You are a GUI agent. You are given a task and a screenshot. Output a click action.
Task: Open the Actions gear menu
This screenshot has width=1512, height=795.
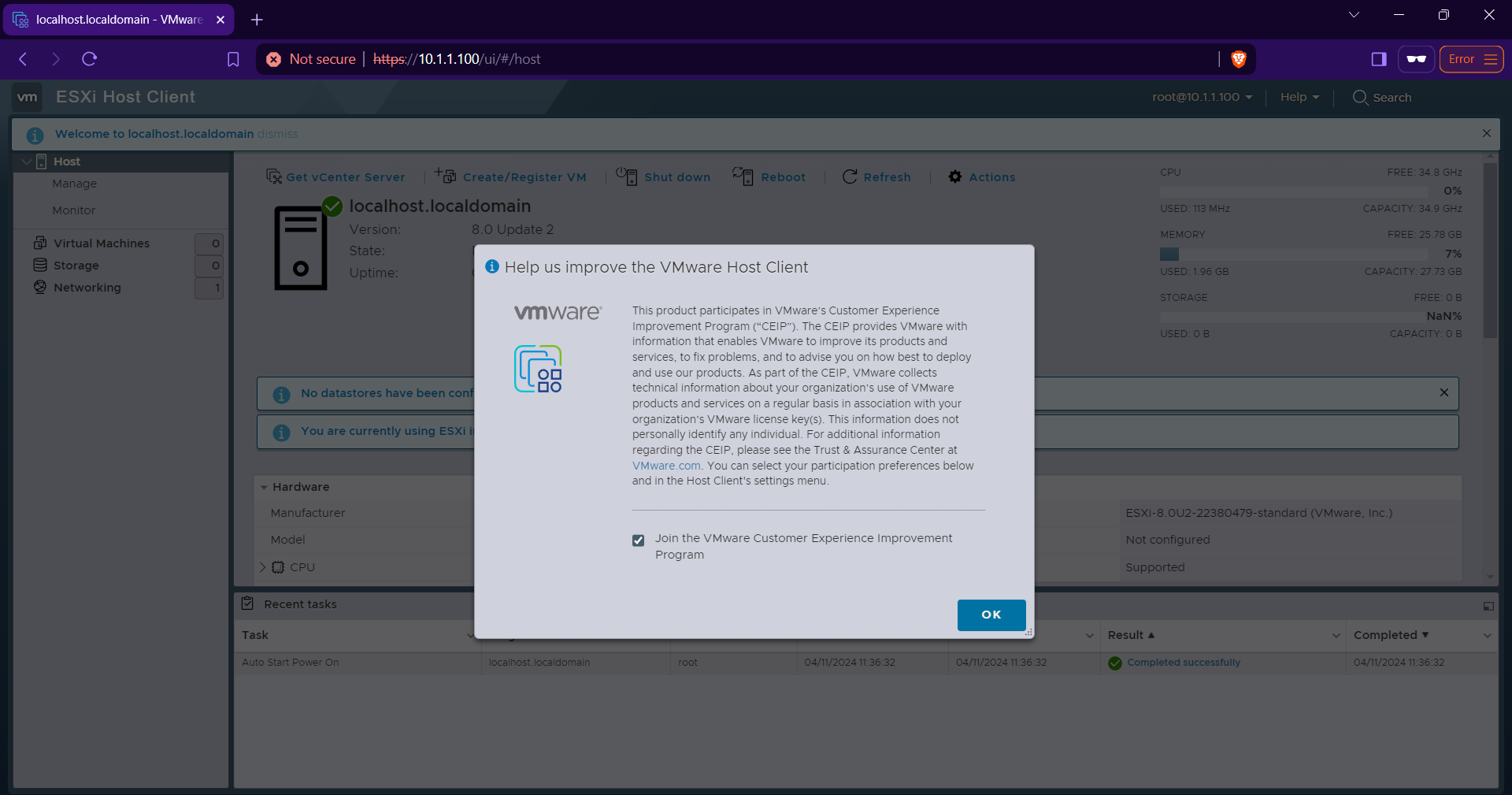[x=982, y=177]
